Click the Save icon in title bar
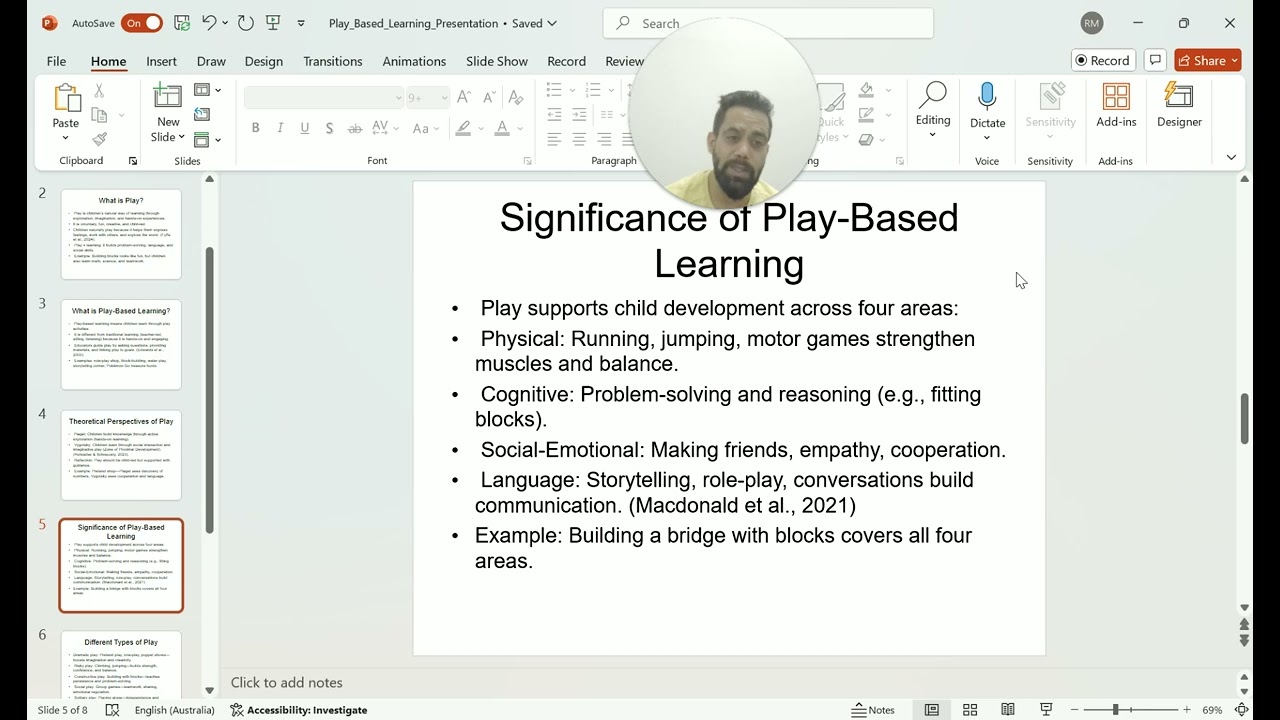 click(x=182, y=22)
